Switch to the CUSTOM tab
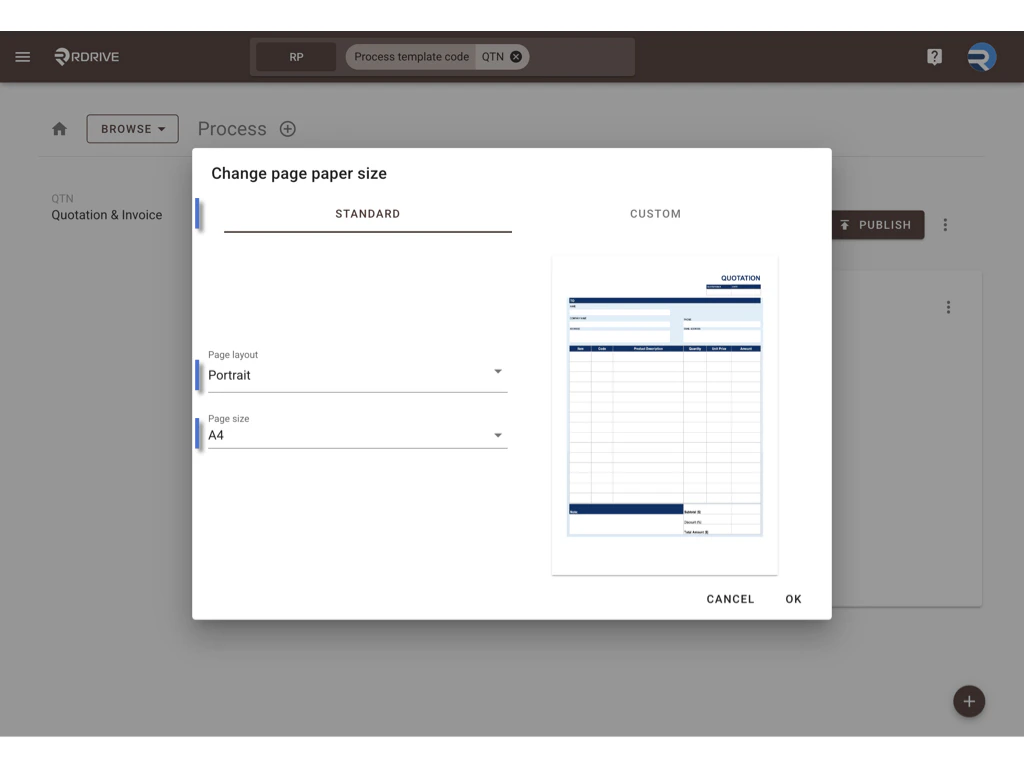 655,213
